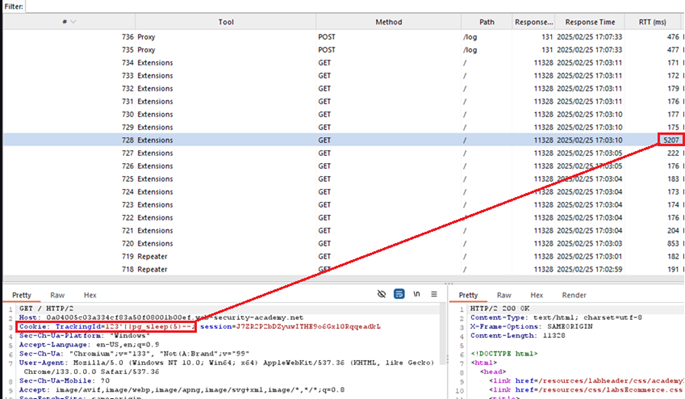
Task: Select Repeater log entry 719
Action: pyautogui.click(x=343, y=256)
